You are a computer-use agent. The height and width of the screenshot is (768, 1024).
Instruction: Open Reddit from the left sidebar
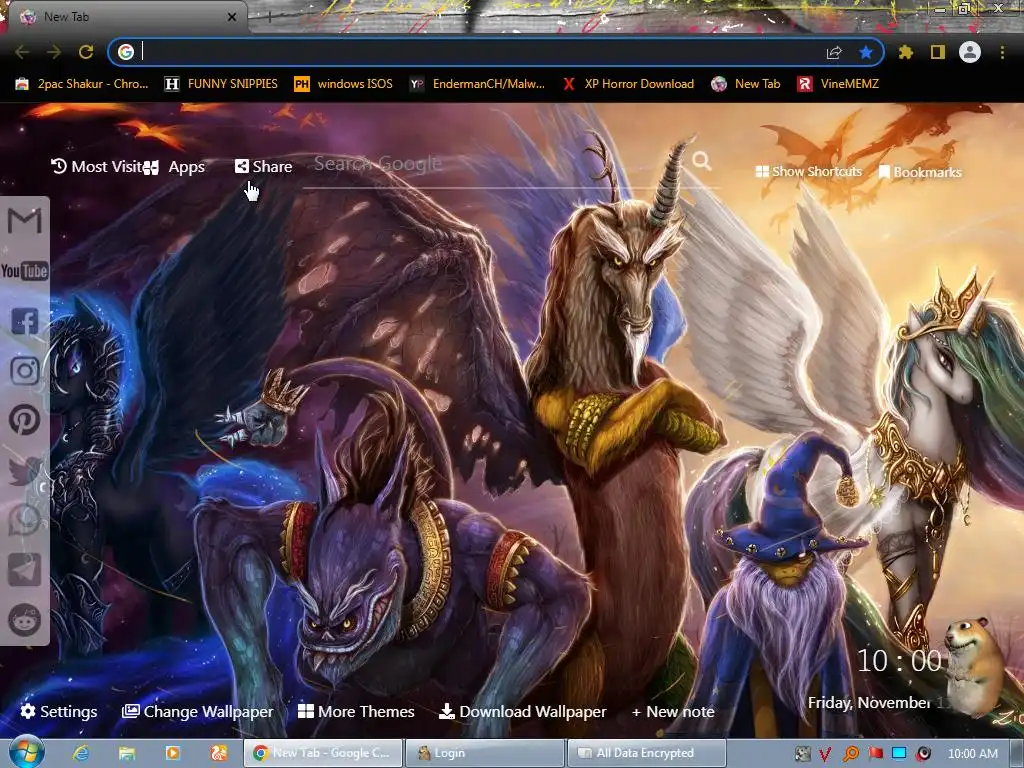tap(25, 620)
